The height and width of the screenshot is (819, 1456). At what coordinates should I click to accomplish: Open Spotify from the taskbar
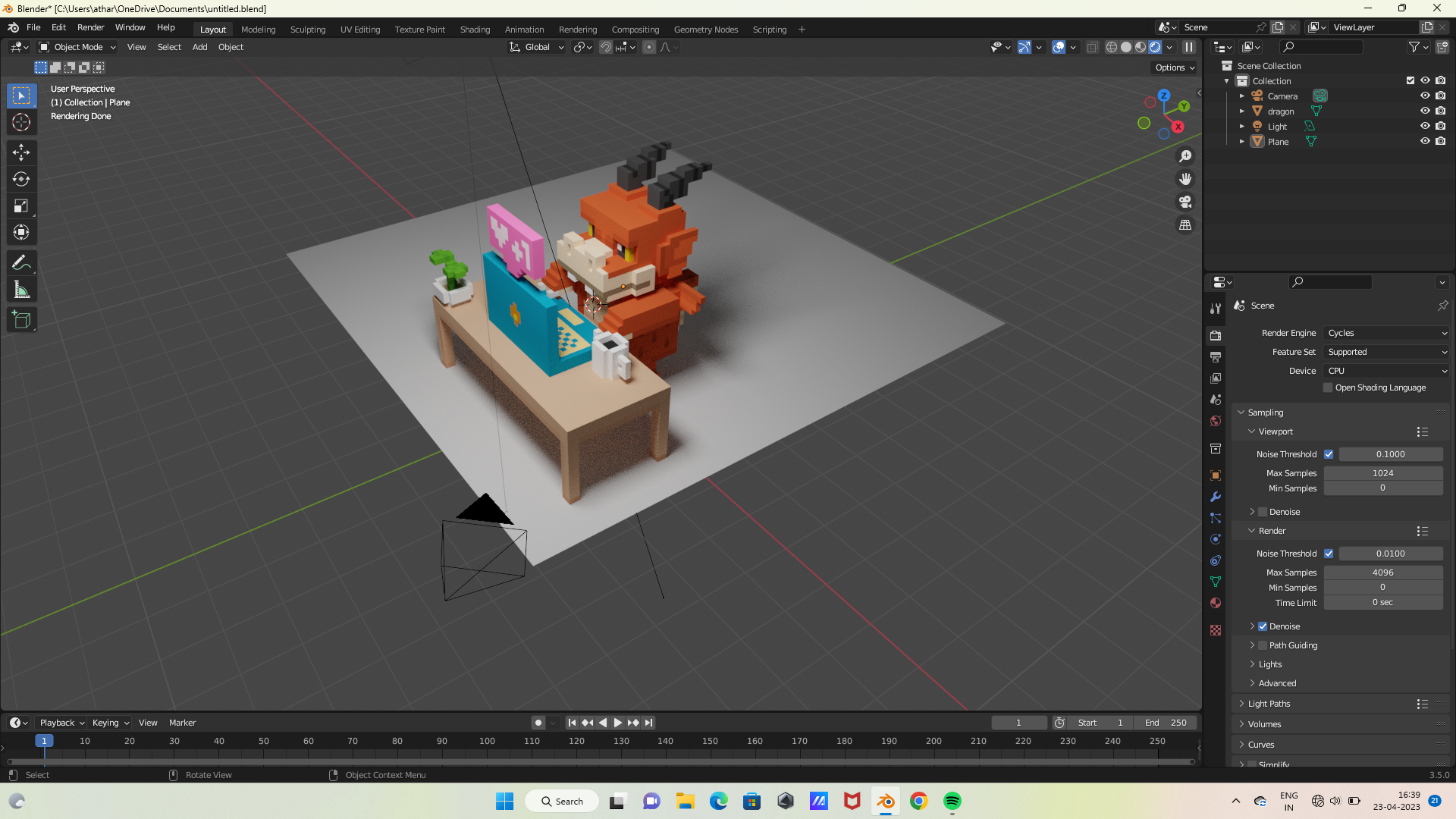[x=952, y=801]
